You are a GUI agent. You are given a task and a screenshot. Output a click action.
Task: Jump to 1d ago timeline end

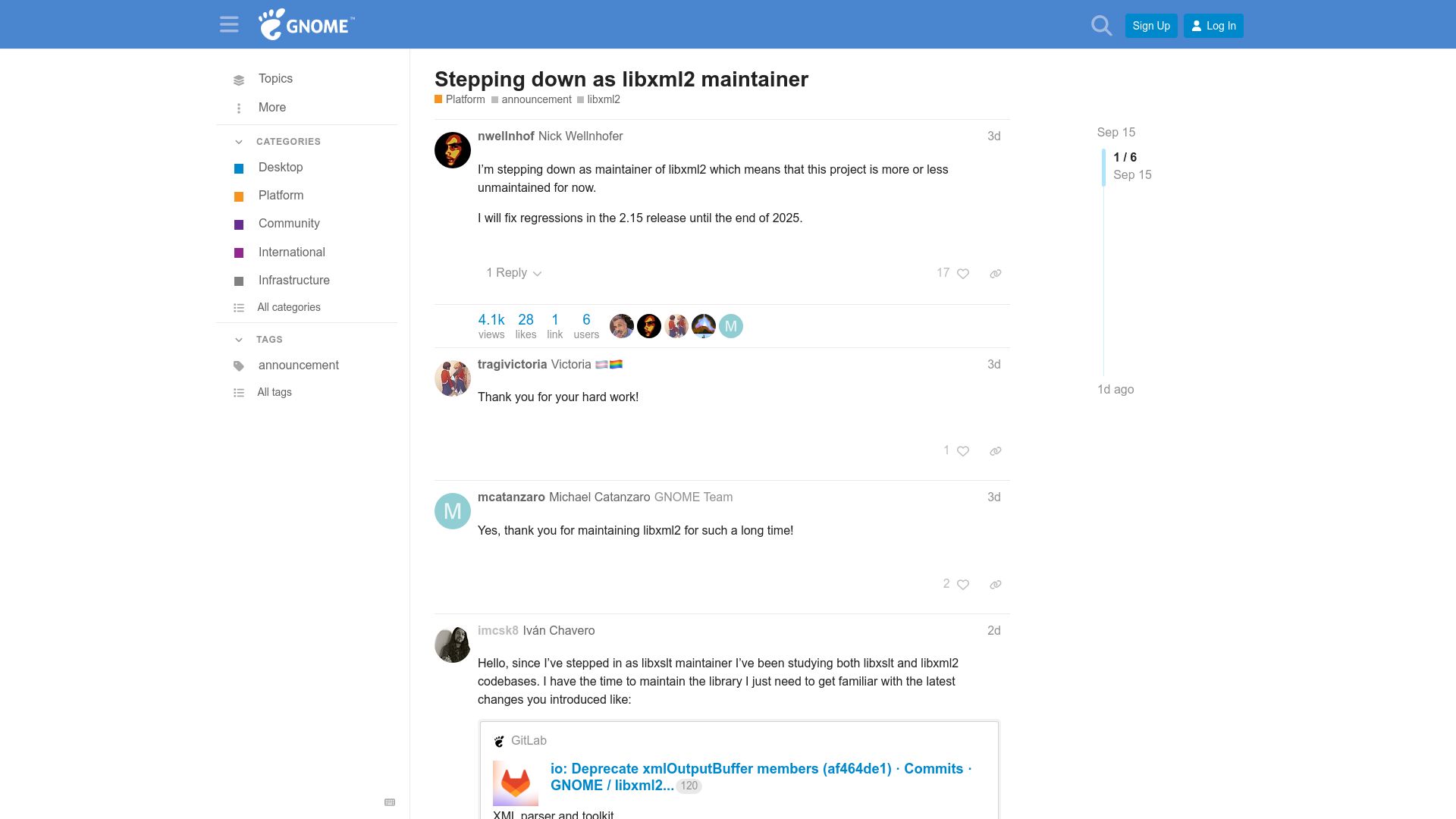[x=1116, y=390]
